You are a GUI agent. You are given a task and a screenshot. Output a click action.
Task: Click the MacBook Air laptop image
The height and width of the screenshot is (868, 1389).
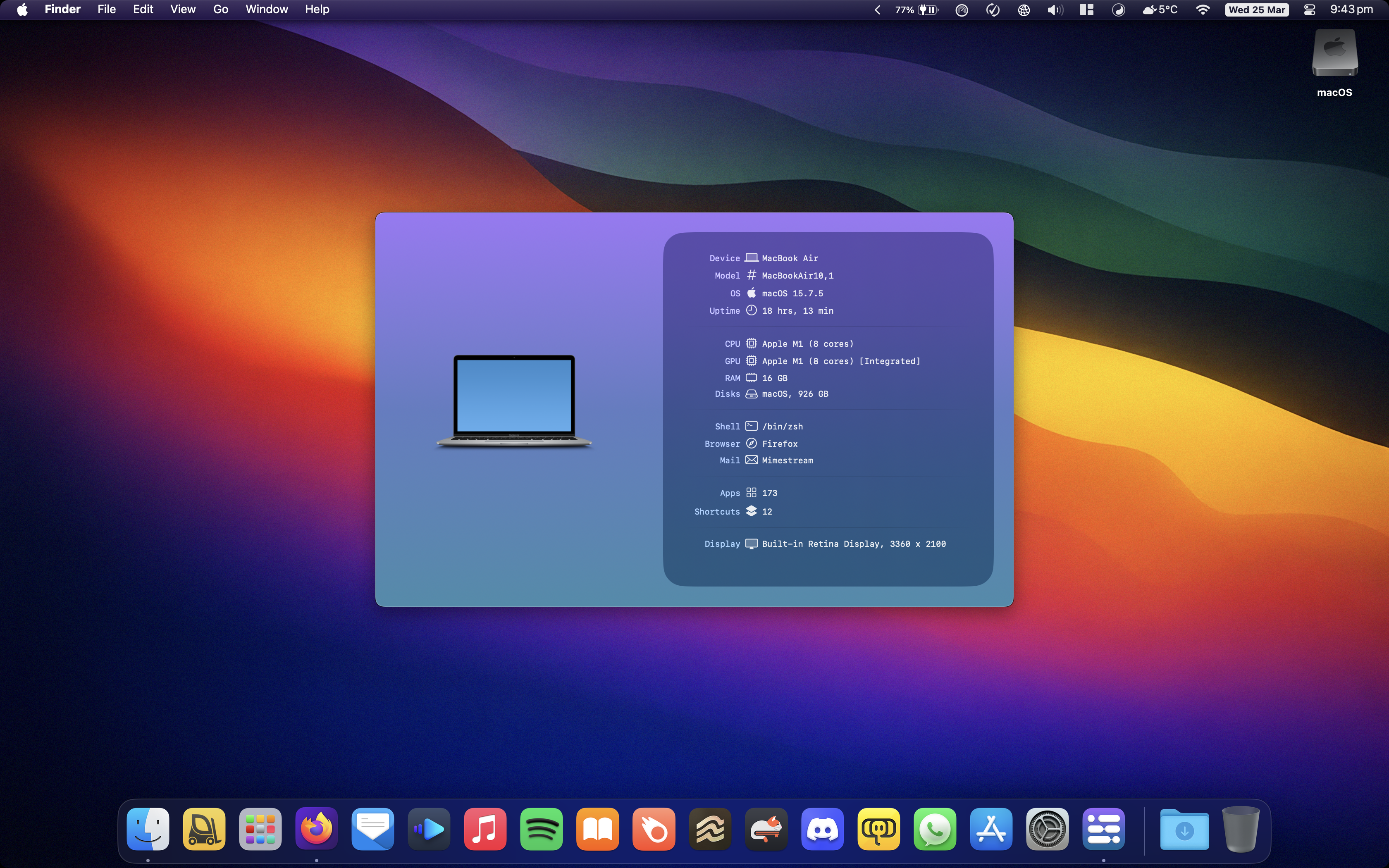tap(514, 401)
